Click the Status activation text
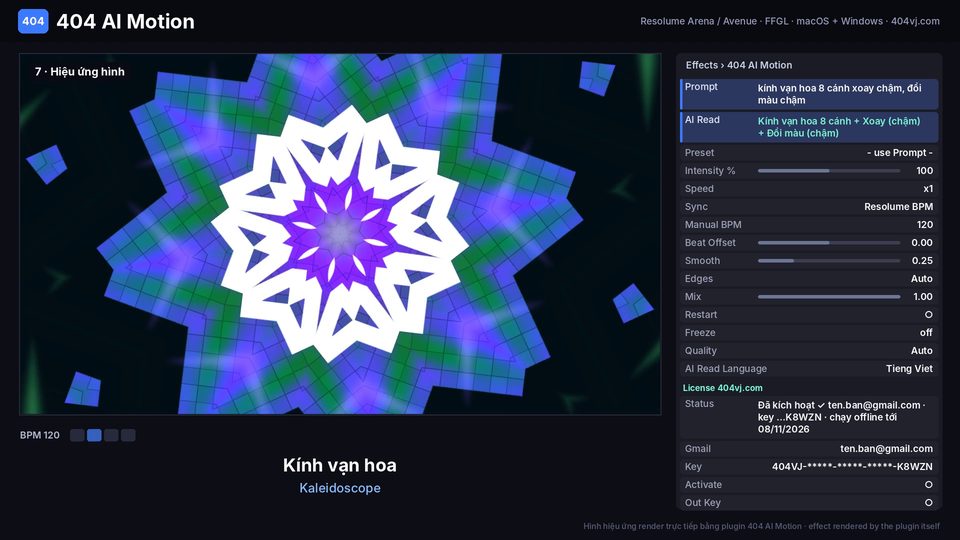Screen dimensions: 960x540 [841, 417]
